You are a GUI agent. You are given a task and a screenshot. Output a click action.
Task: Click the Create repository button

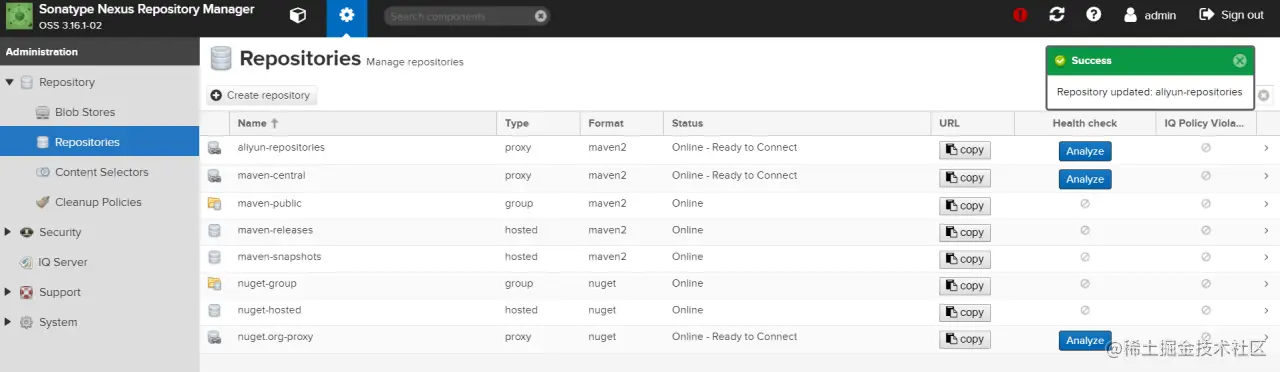(x=261, y=95)
